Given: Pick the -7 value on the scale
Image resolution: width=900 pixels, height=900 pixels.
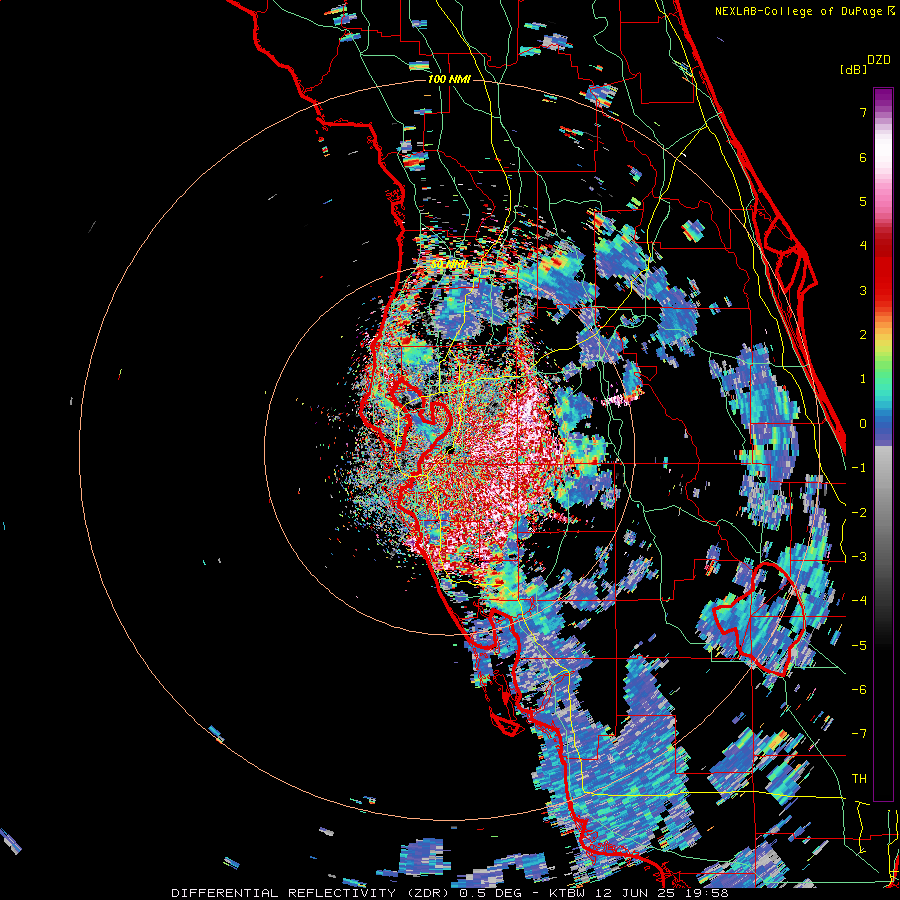Looking at the screenshot, I should [859, 734].
